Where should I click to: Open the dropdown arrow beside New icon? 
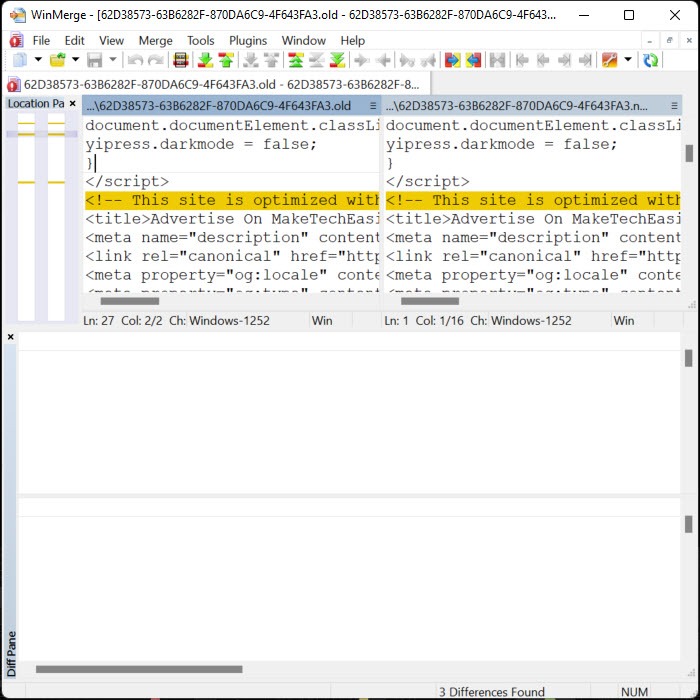click(38, 59)
